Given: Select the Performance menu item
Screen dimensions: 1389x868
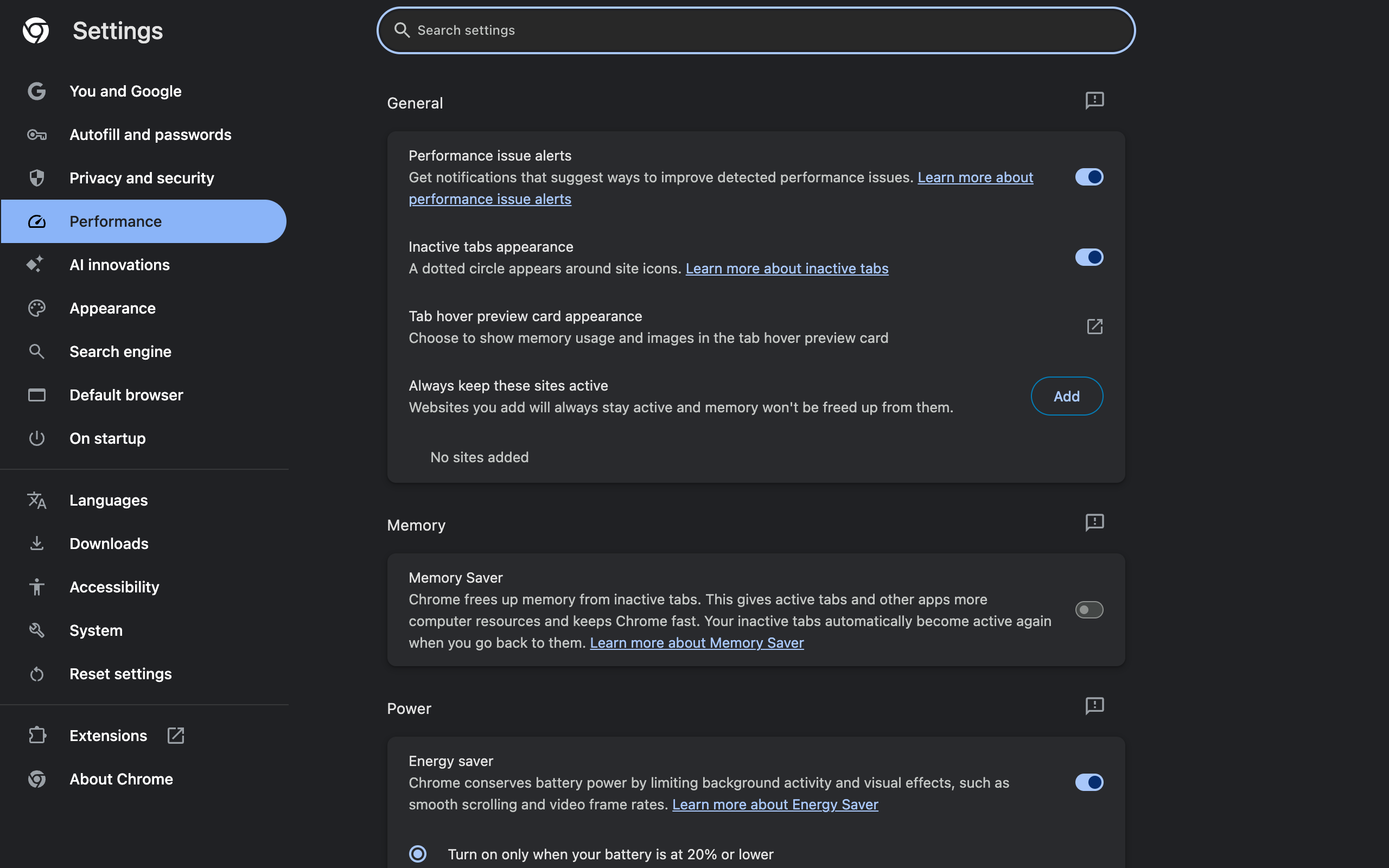Looking at the screenshot, I should (x=143, y=221).
